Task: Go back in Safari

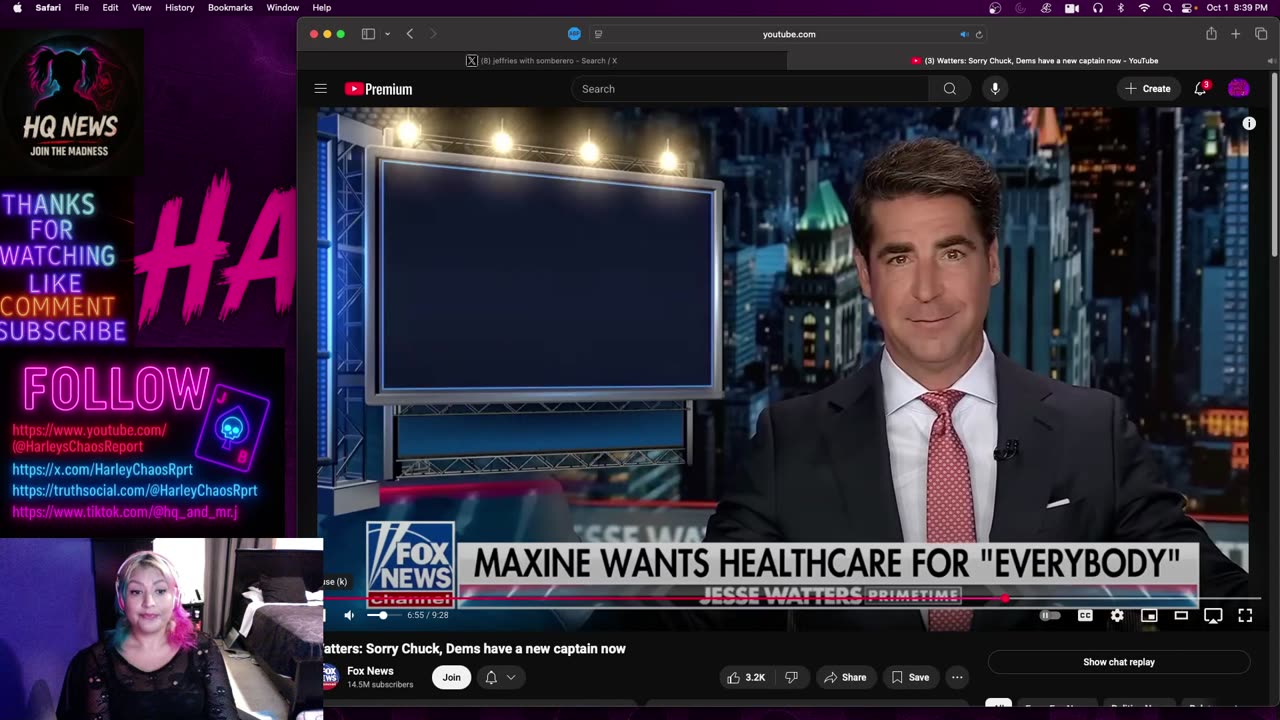Action: click(x=410, y=34)
